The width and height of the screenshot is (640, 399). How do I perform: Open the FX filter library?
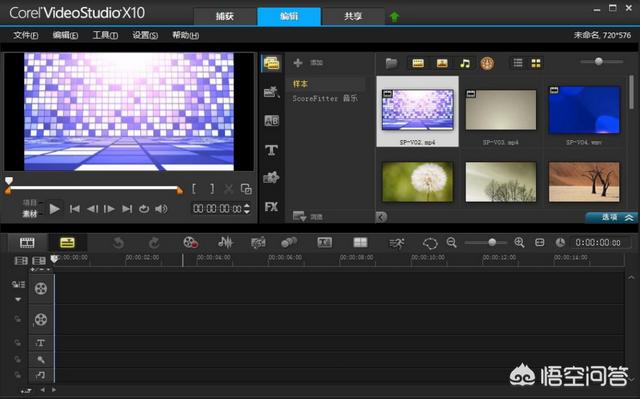pos(271,207)
